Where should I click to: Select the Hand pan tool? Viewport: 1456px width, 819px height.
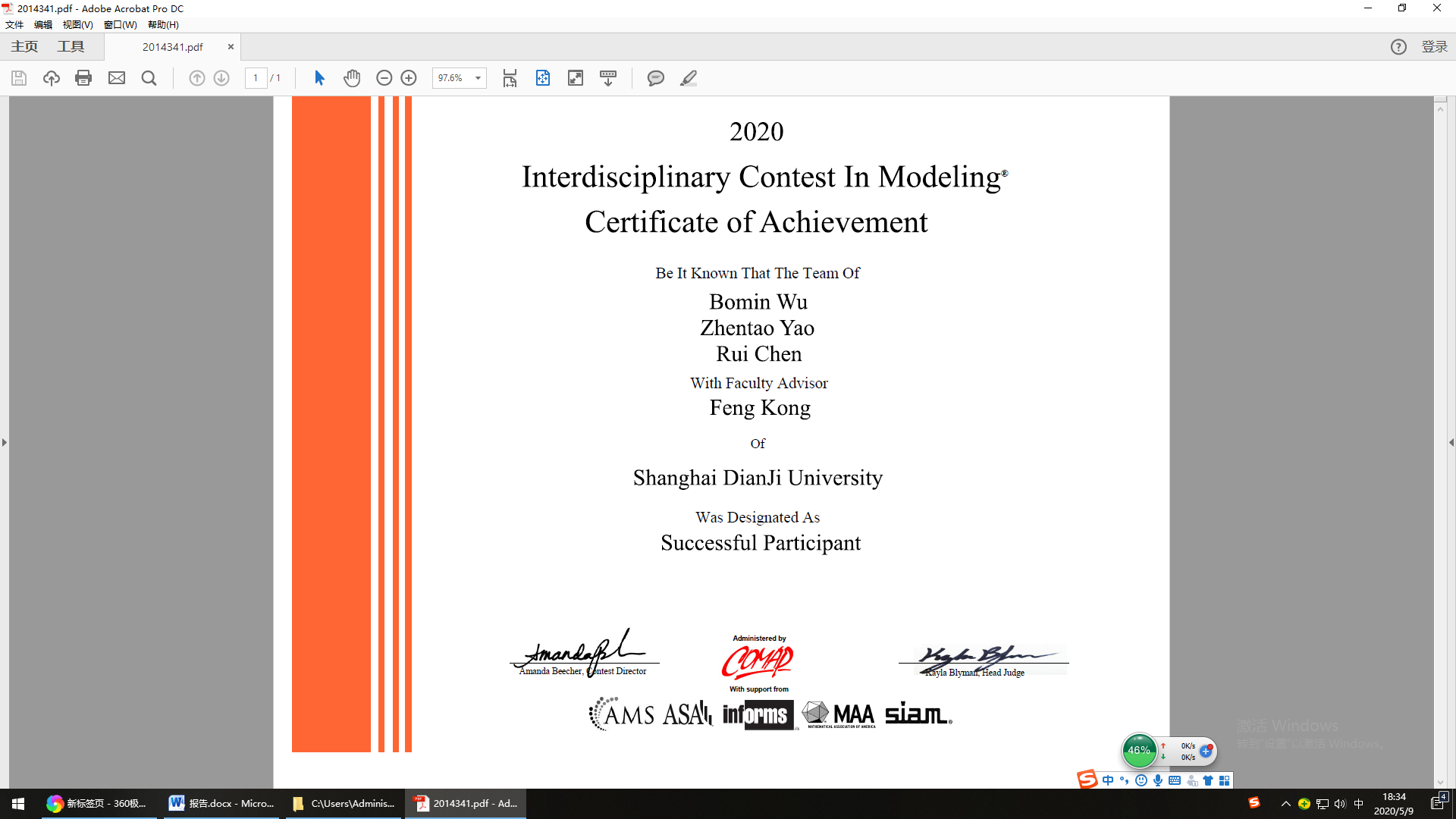point(352,78)
